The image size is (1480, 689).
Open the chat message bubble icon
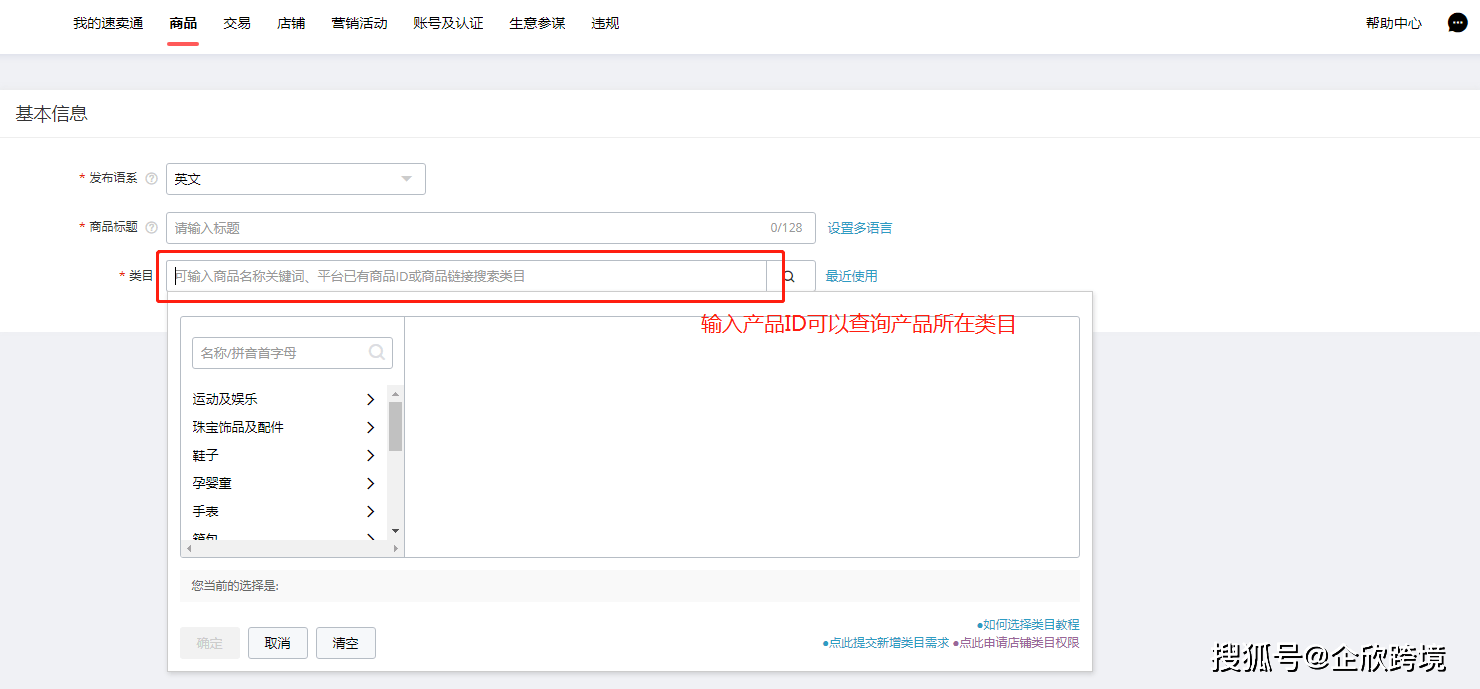pyautogui.click(x=1457, y=23)
